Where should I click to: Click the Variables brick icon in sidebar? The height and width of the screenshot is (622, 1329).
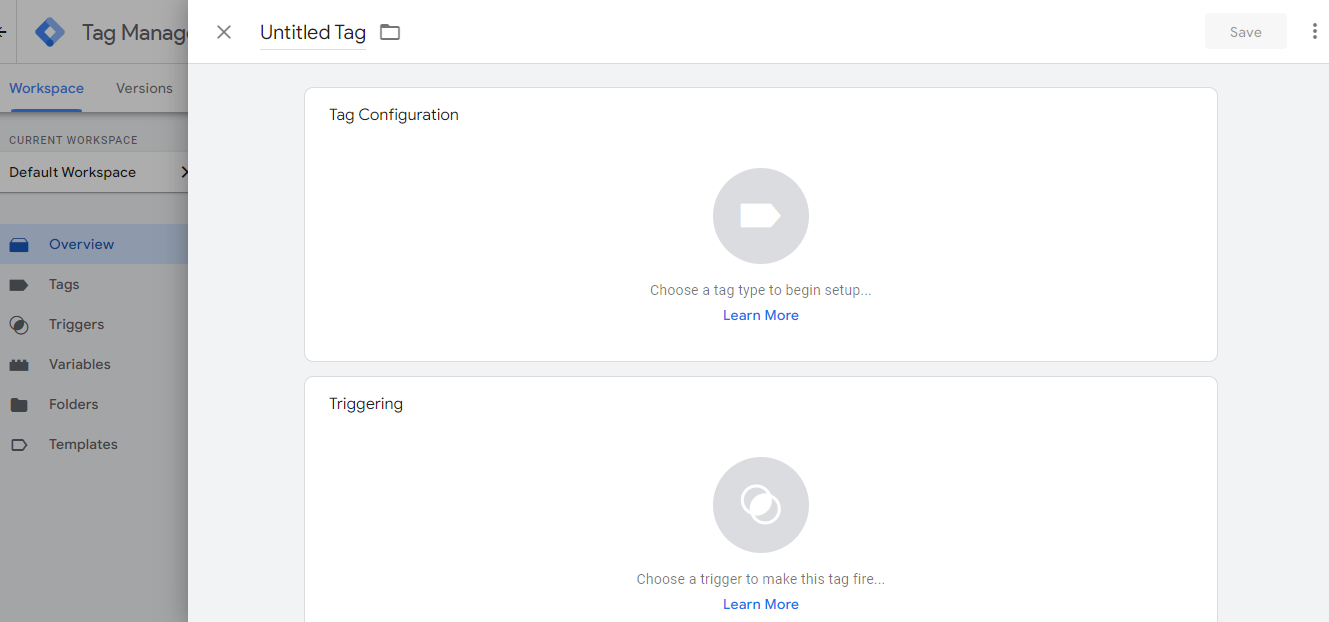click(19, 365)
